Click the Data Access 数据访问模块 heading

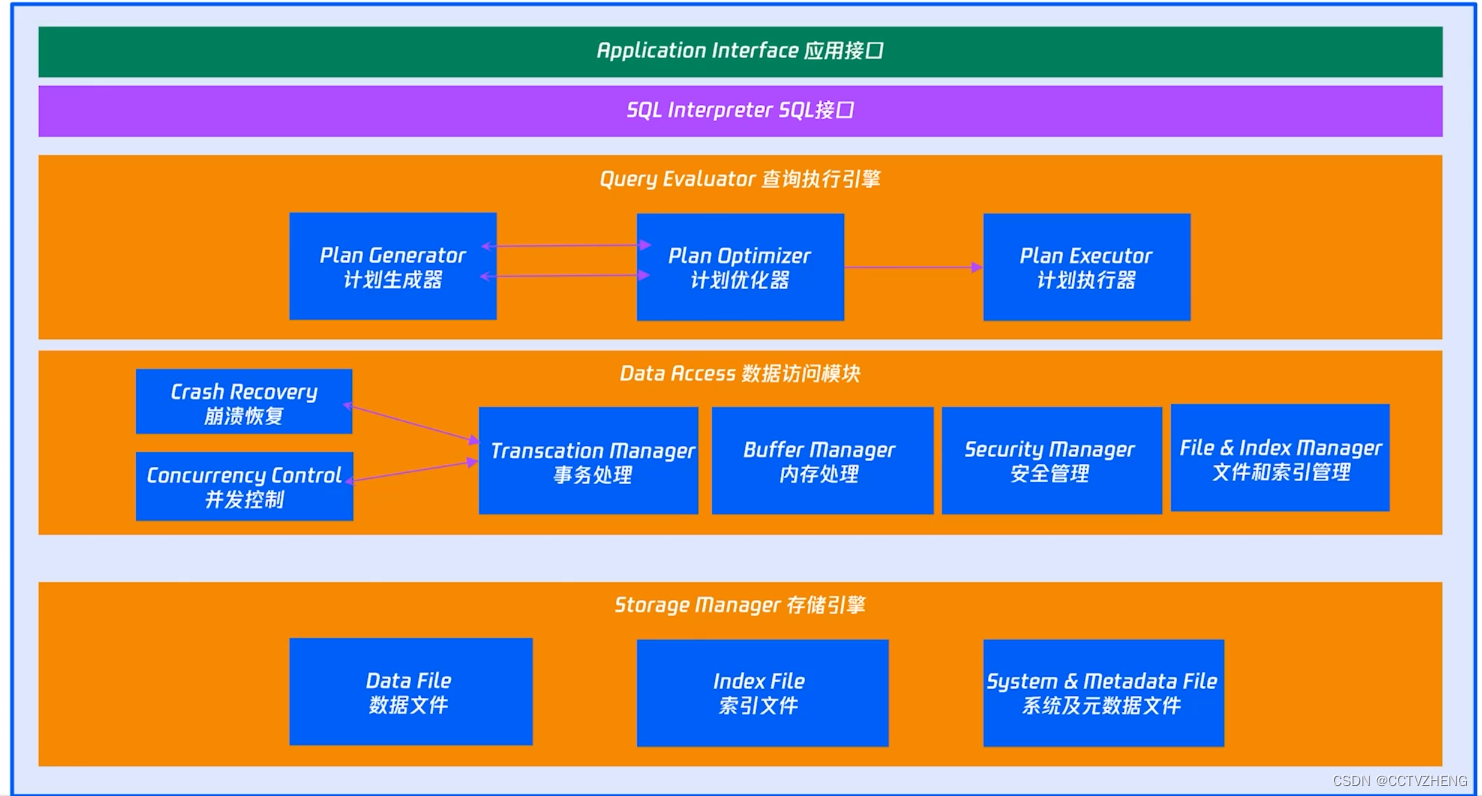740,374
